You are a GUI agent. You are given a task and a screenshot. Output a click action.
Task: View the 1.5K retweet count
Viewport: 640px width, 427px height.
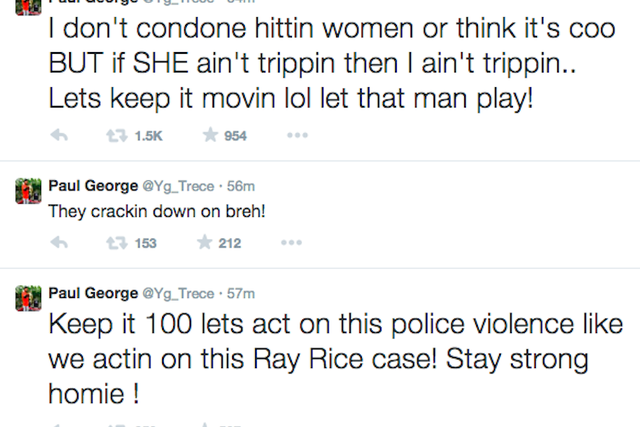[x=149, y=136]
